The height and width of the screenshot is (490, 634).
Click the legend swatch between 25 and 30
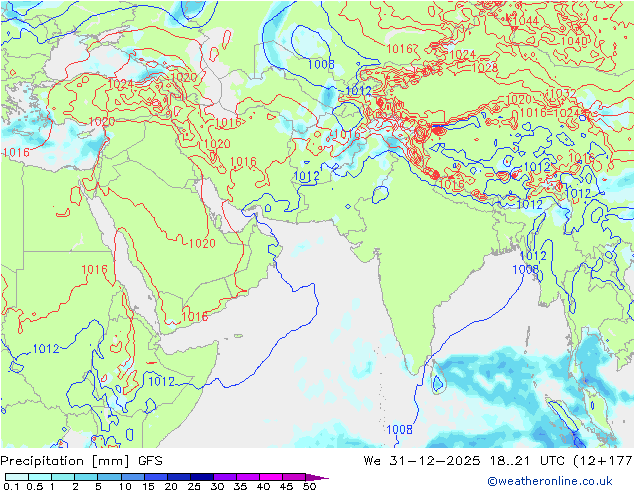click(201, 477)
